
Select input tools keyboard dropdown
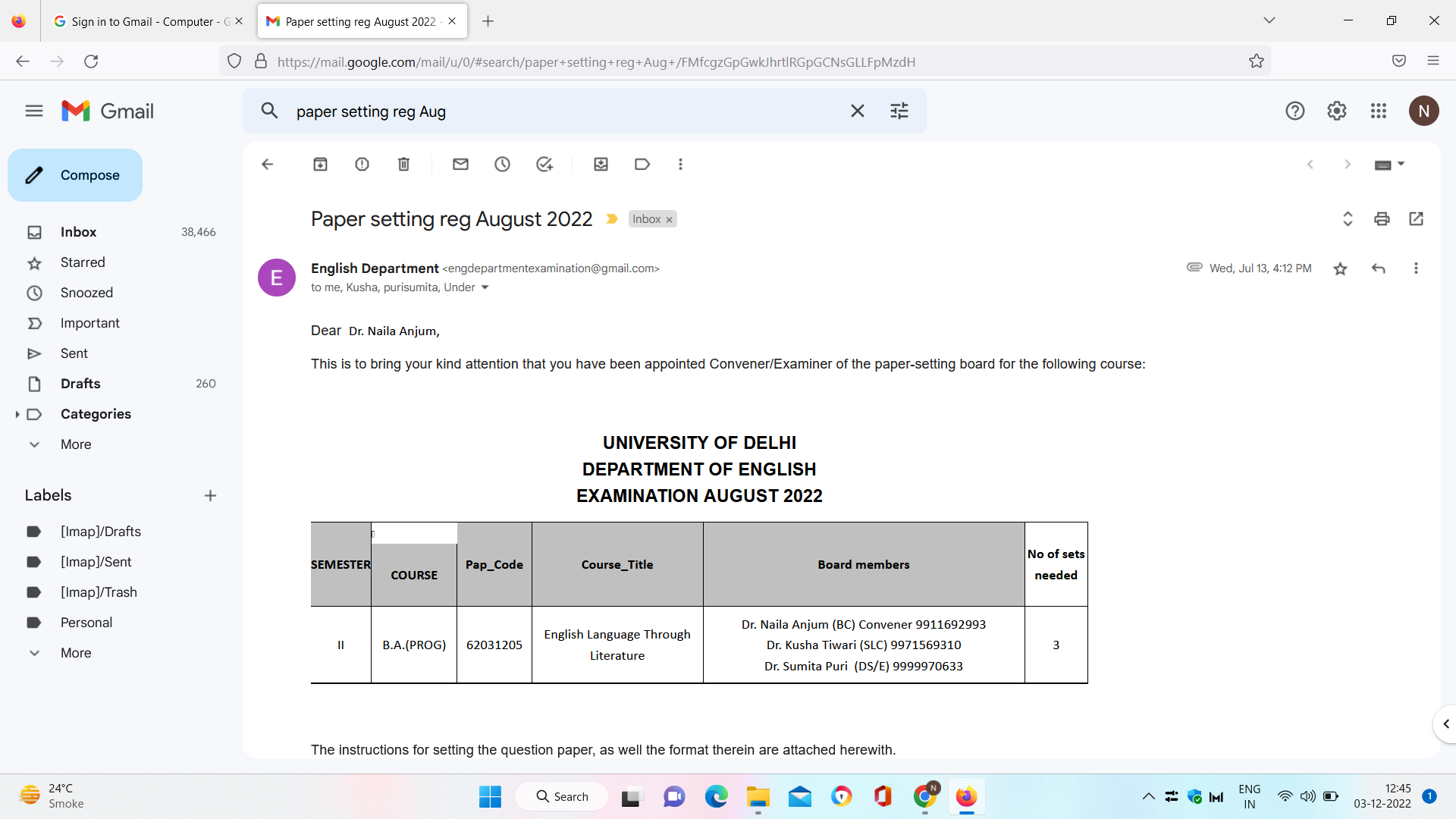1389,165
